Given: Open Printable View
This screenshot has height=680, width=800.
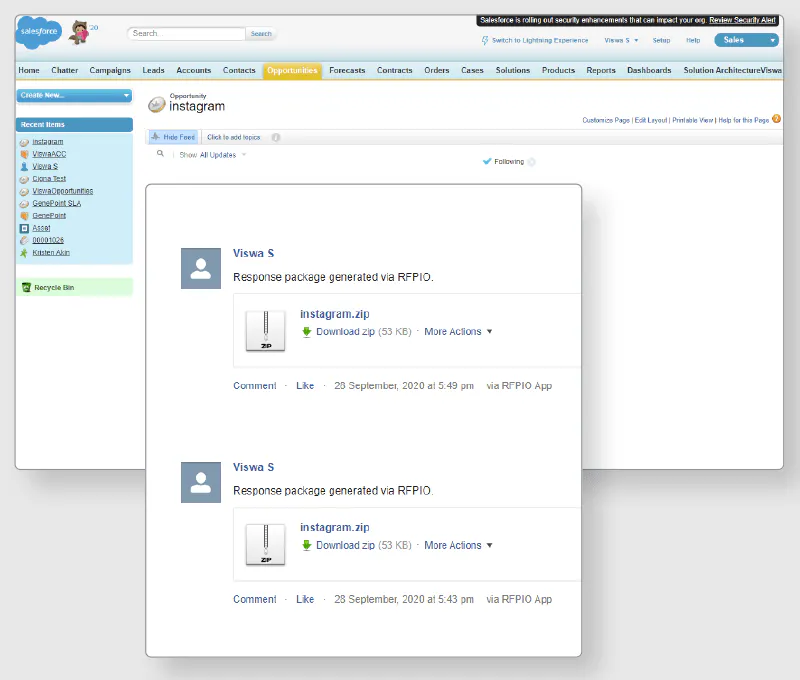Looking at the screenshot, I should [692, 120].
